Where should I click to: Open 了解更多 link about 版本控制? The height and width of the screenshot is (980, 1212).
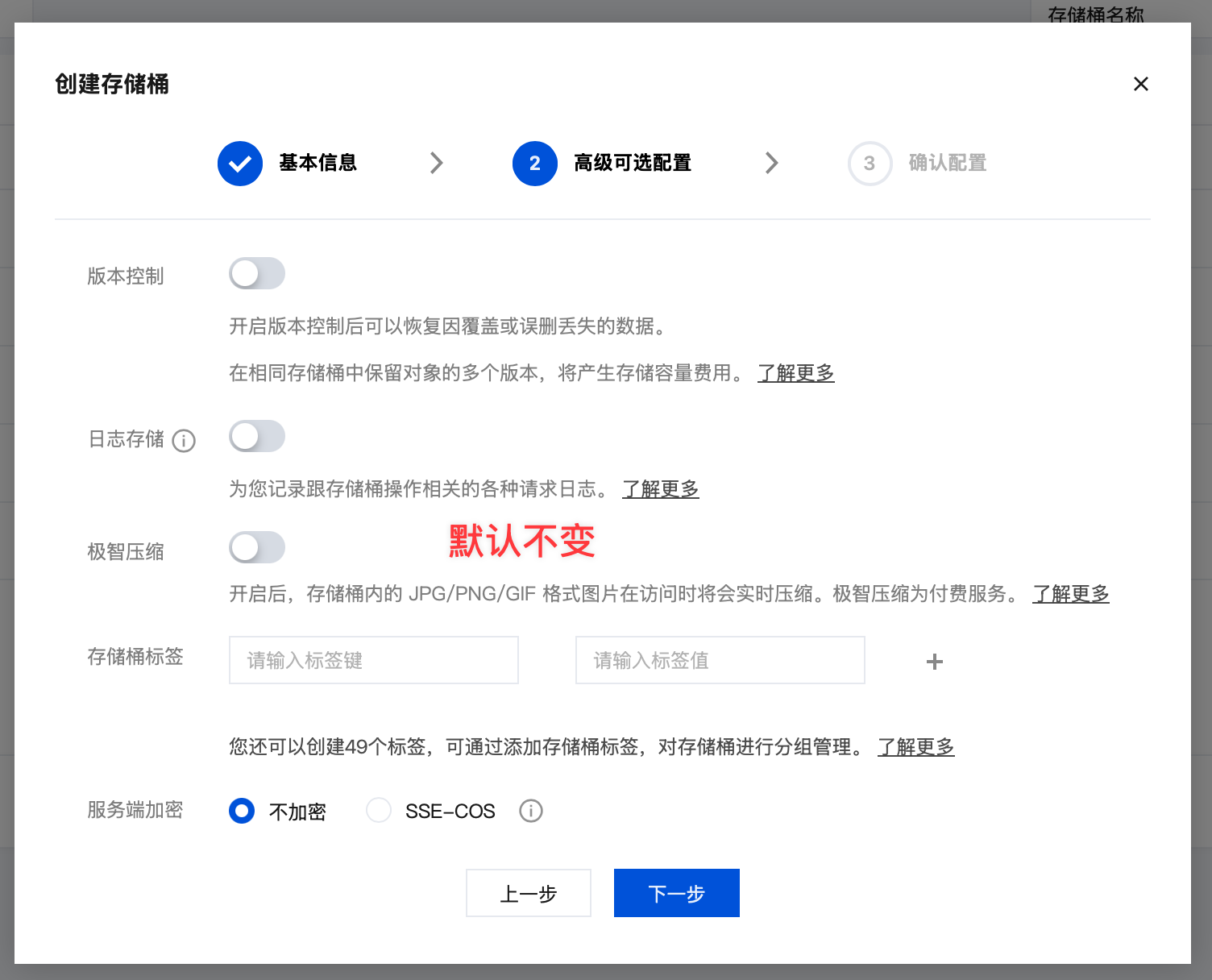click(795, 372)
